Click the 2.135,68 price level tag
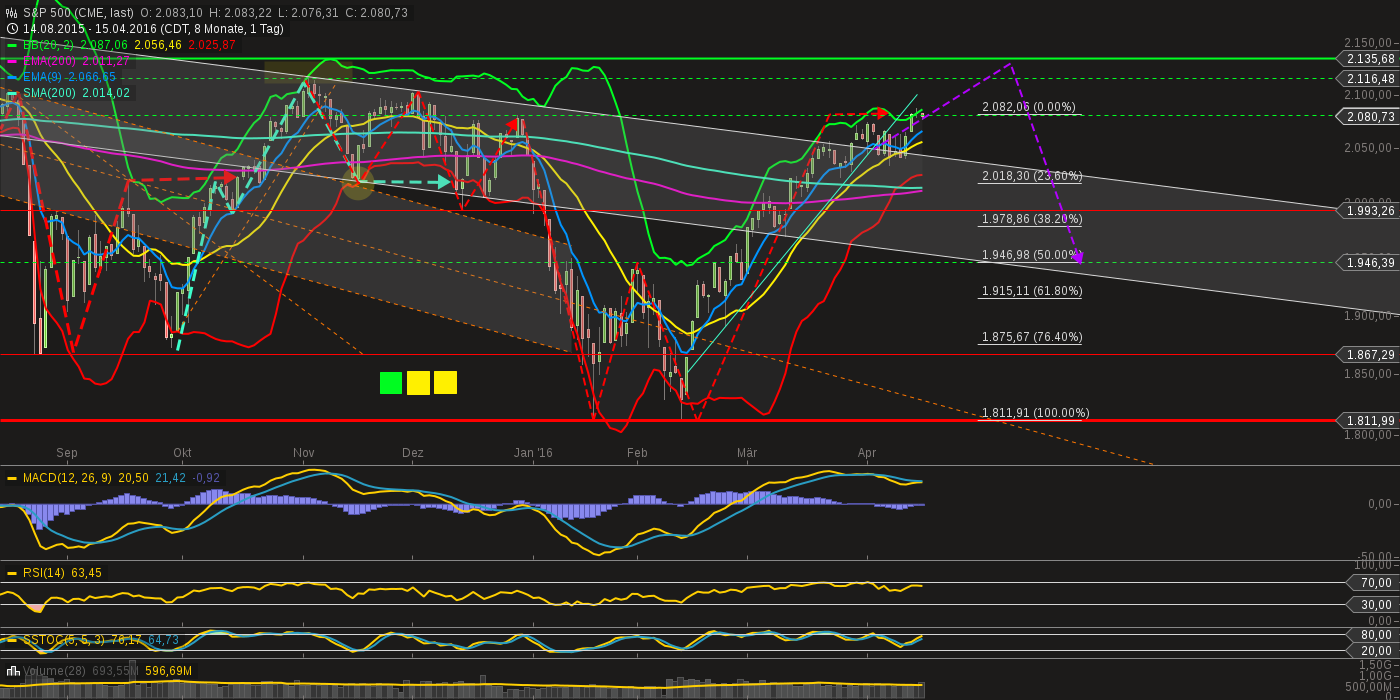 (1370, 59)
